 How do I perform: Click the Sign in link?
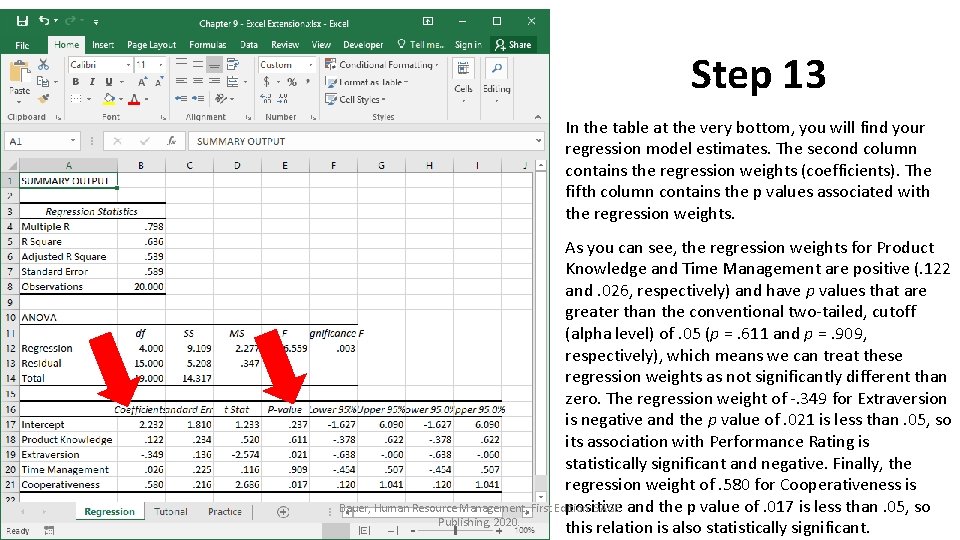(x=468, y=45)
